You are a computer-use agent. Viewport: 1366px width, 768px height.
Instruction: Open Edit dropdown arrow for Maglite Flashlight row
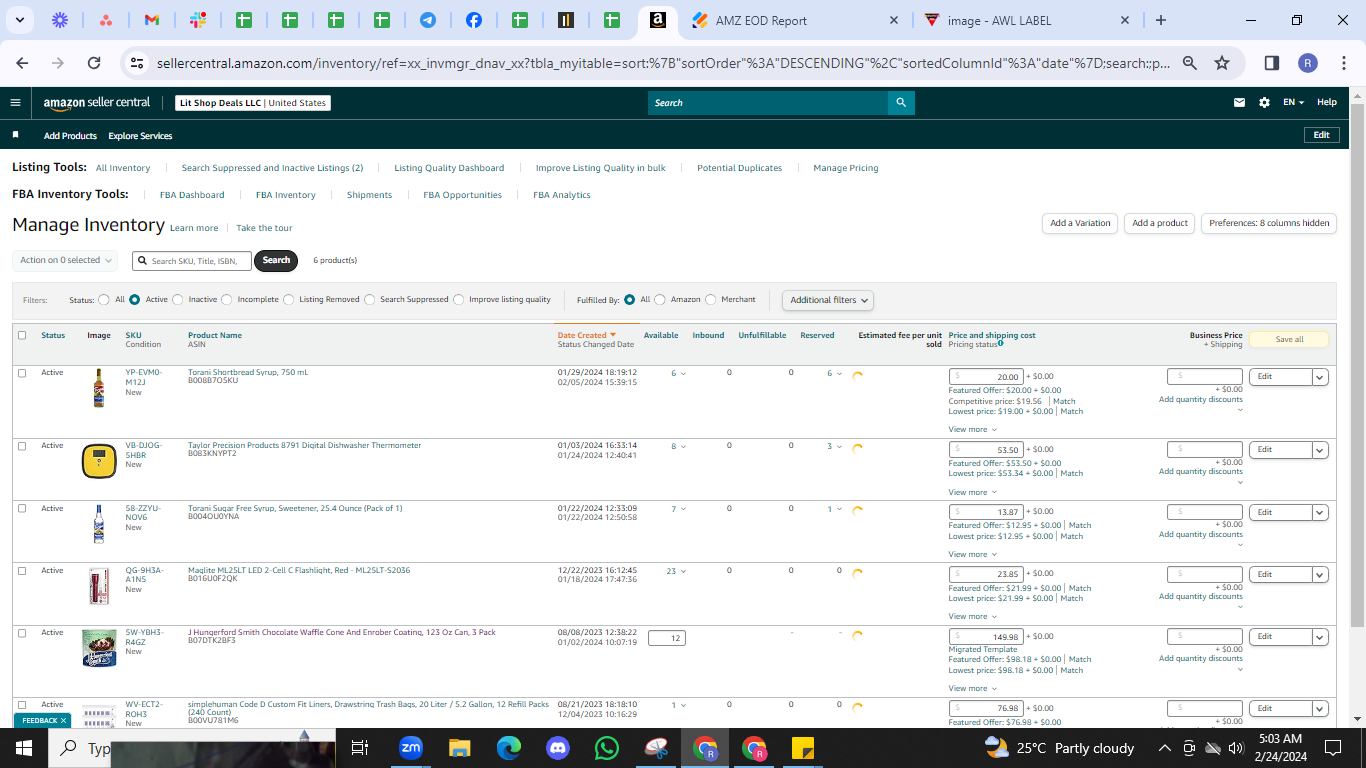(x=1320, y=575)
